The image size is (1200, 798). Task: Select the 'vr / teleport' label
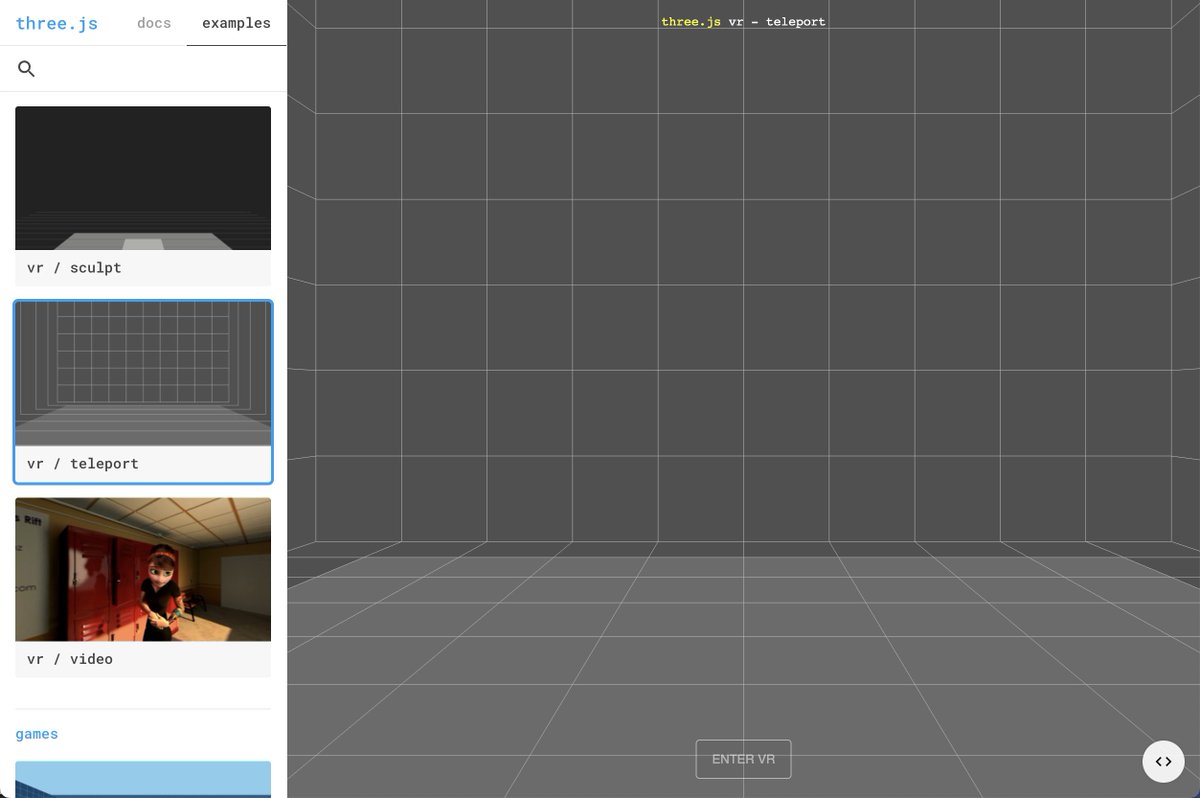point(83,464)
